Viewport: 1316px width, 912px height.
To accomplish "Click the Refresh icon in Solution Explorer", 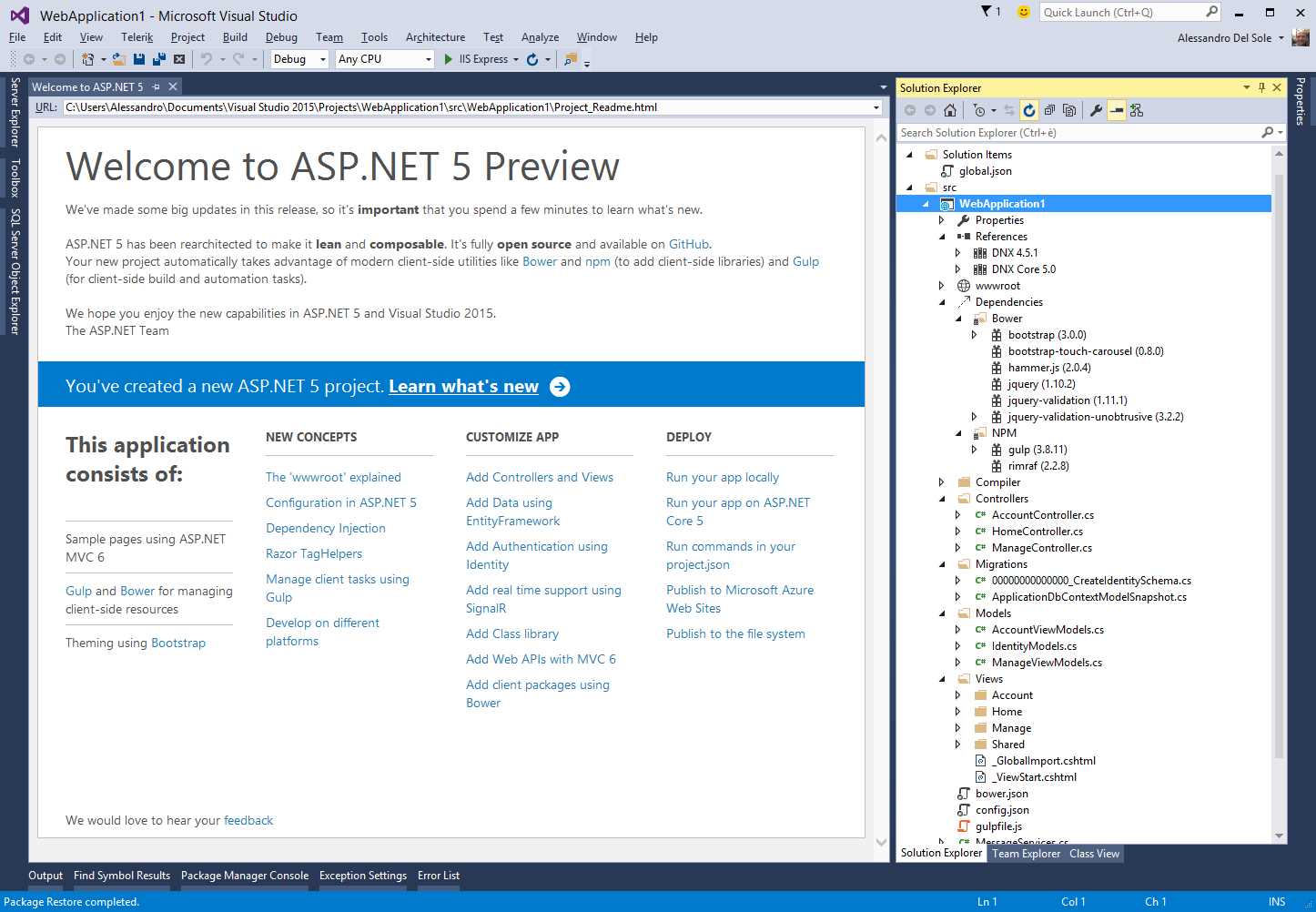I will point(1029,110).
